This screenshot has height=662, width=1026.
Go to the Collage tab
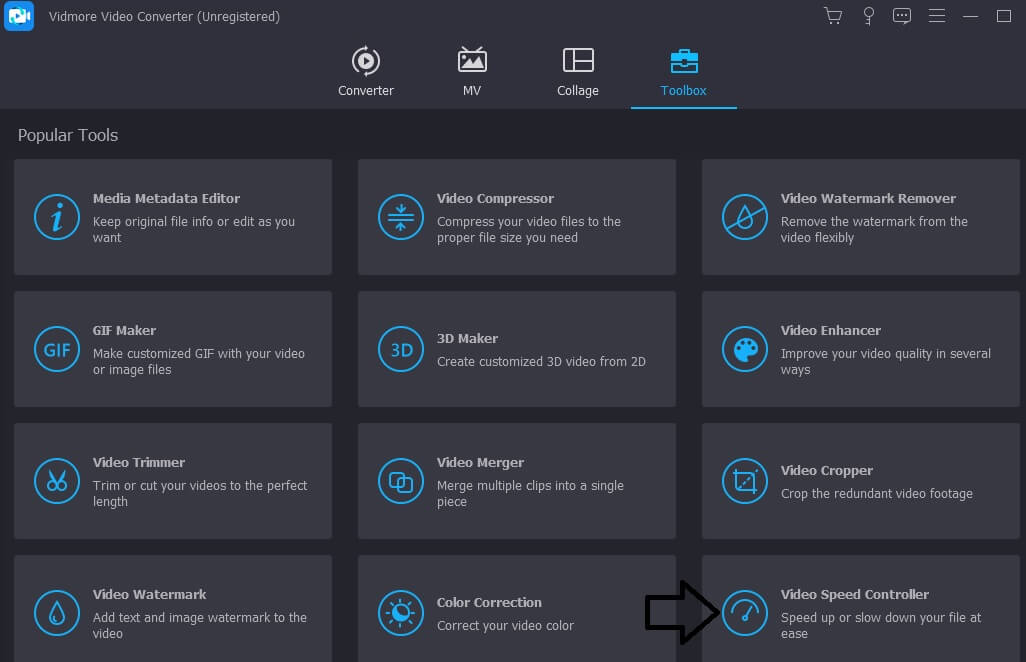pos(578,72)
